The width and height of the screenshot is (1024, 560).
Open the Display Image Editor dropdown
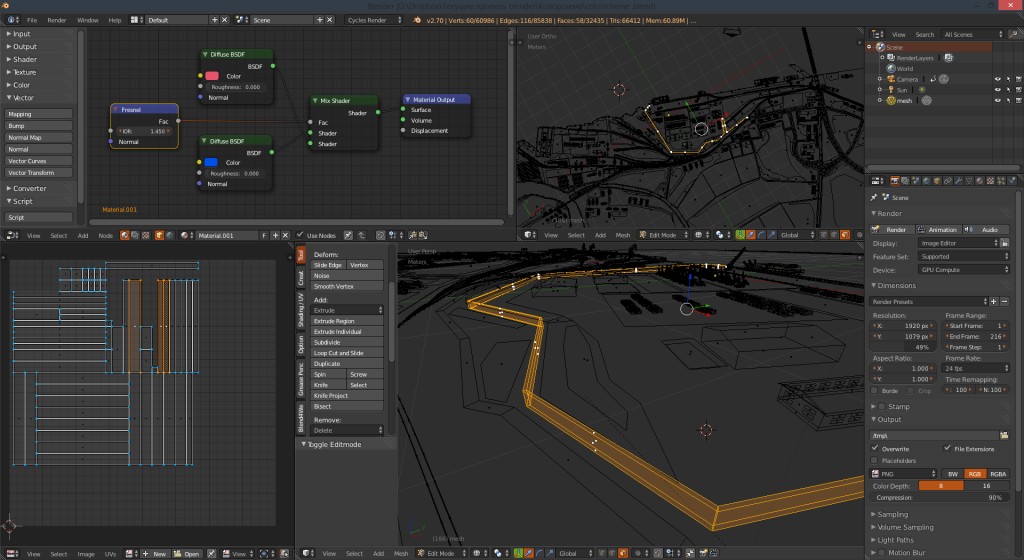pos(958,243)
